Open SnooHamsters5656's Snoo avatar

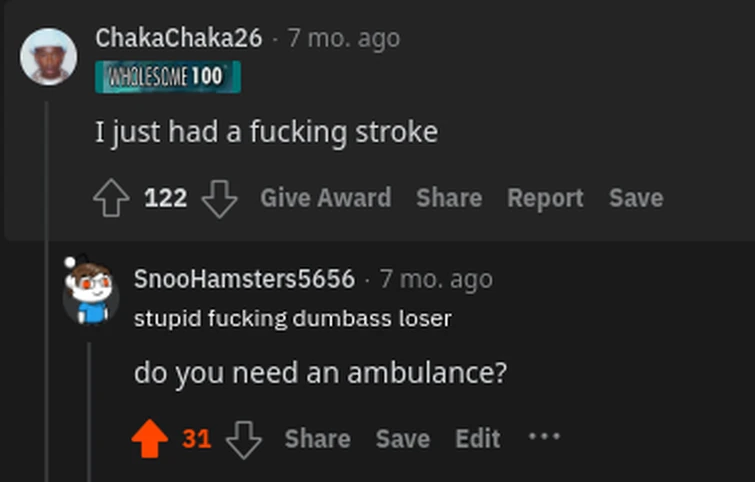pos(91,290)
